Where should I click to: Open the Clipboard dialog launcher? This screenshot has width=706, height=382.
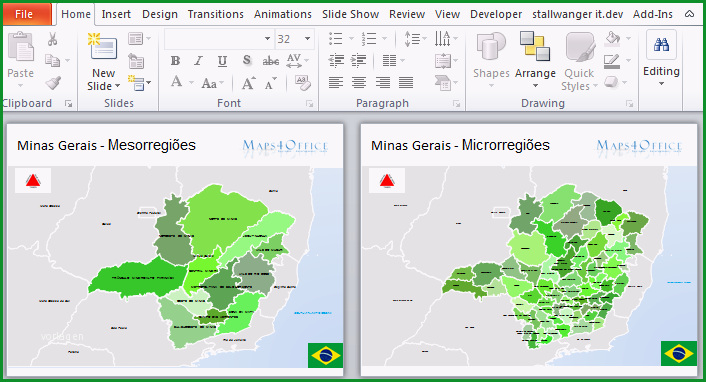click(68, 104)
